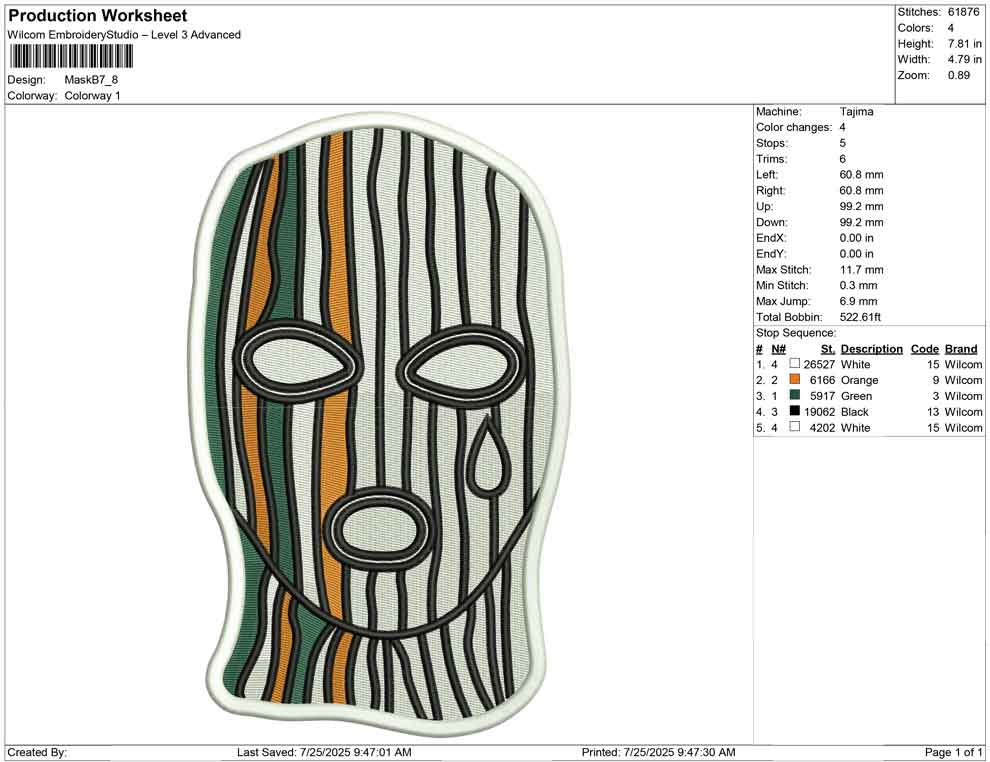Click the 'Created By:' footer label
Screen dimensions: 990x762
[x=37, y=752]
